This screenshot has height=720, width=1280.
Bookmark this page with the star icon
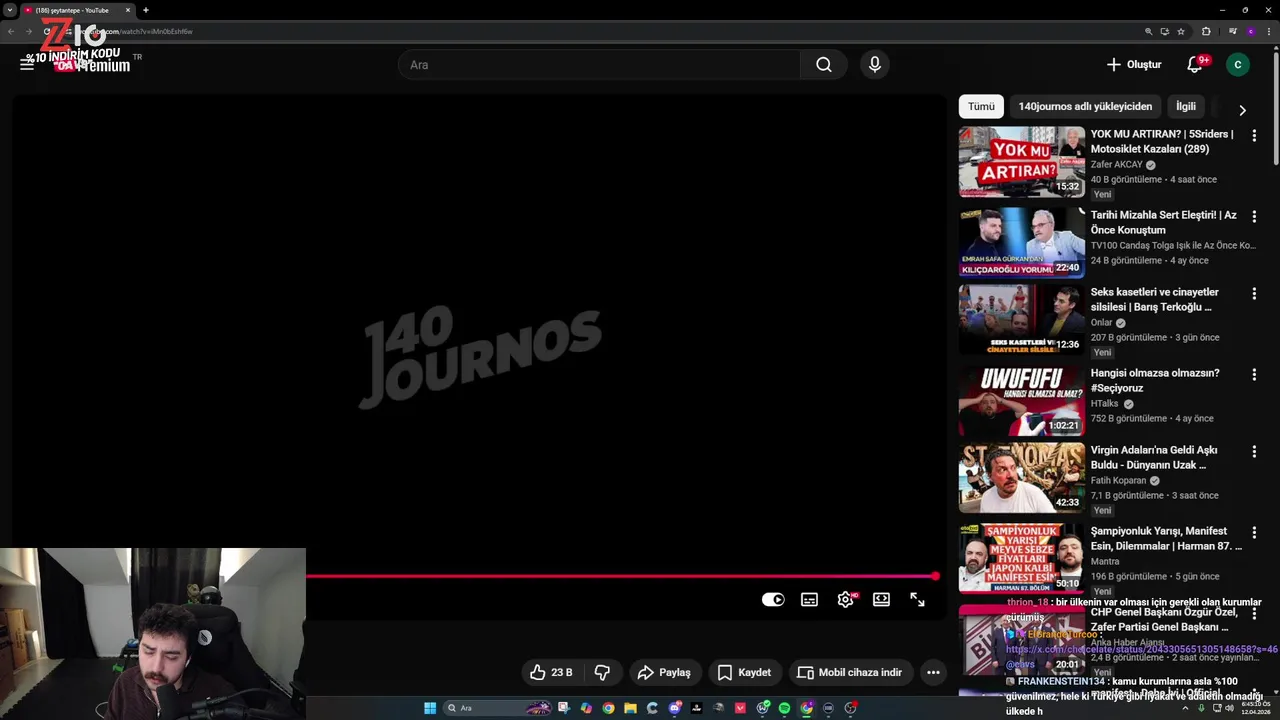pos(1181,31)
